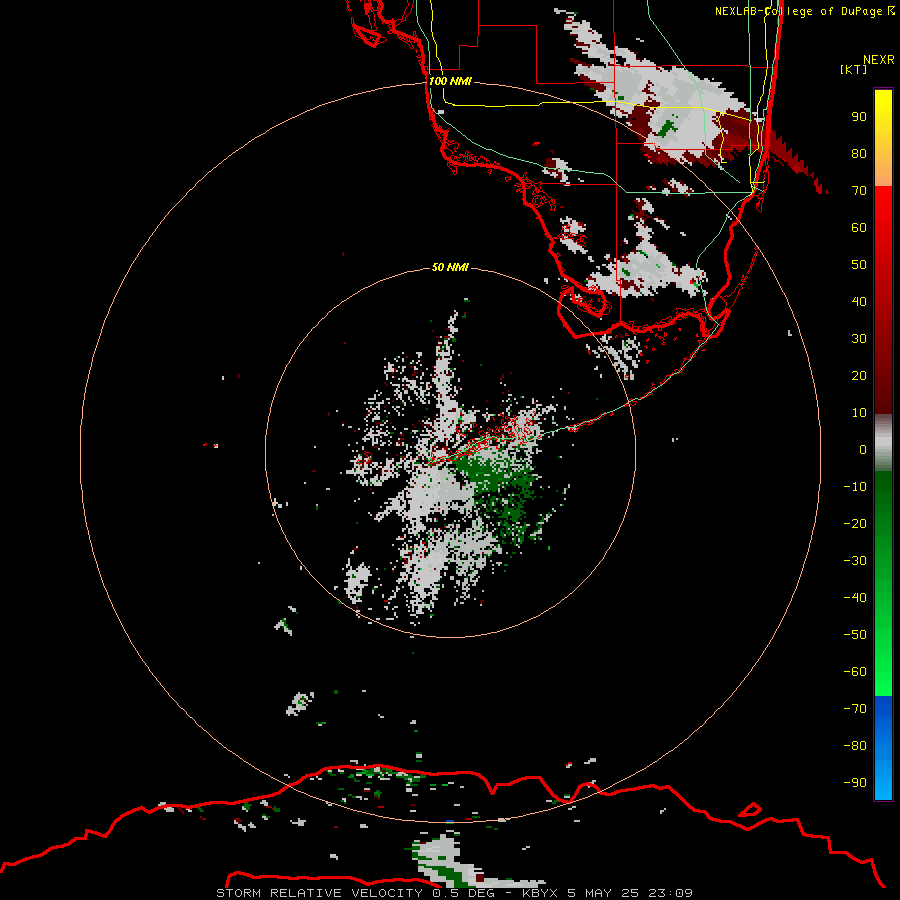Click the 20 value on the velocity scale
Viewport: 900px width, 900px height.
[859, 376]
